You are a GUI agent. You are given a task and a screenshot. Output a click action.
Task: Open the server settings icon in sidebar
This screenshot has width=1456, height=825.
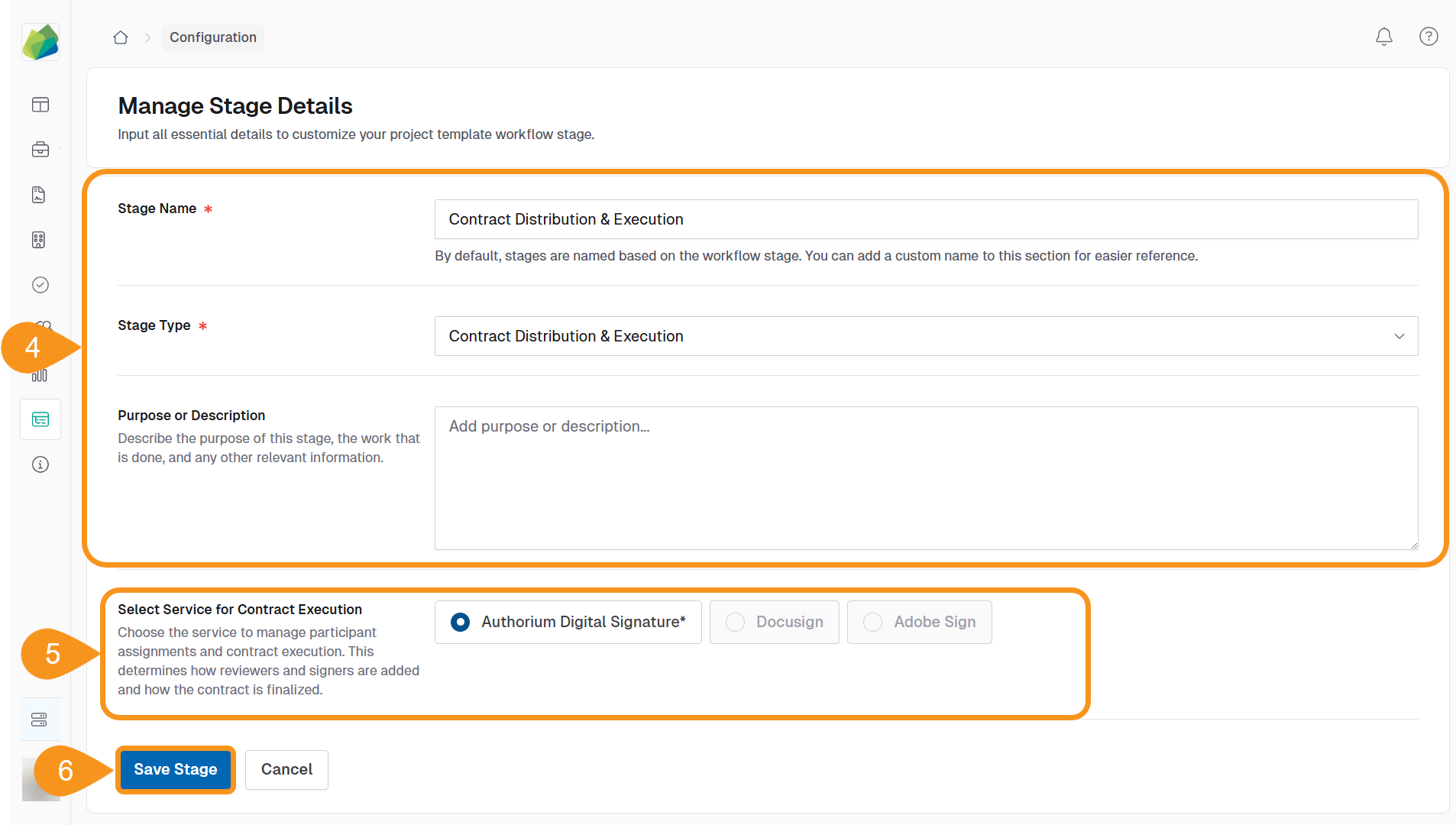pyautogui.click(x=39, y=720)
